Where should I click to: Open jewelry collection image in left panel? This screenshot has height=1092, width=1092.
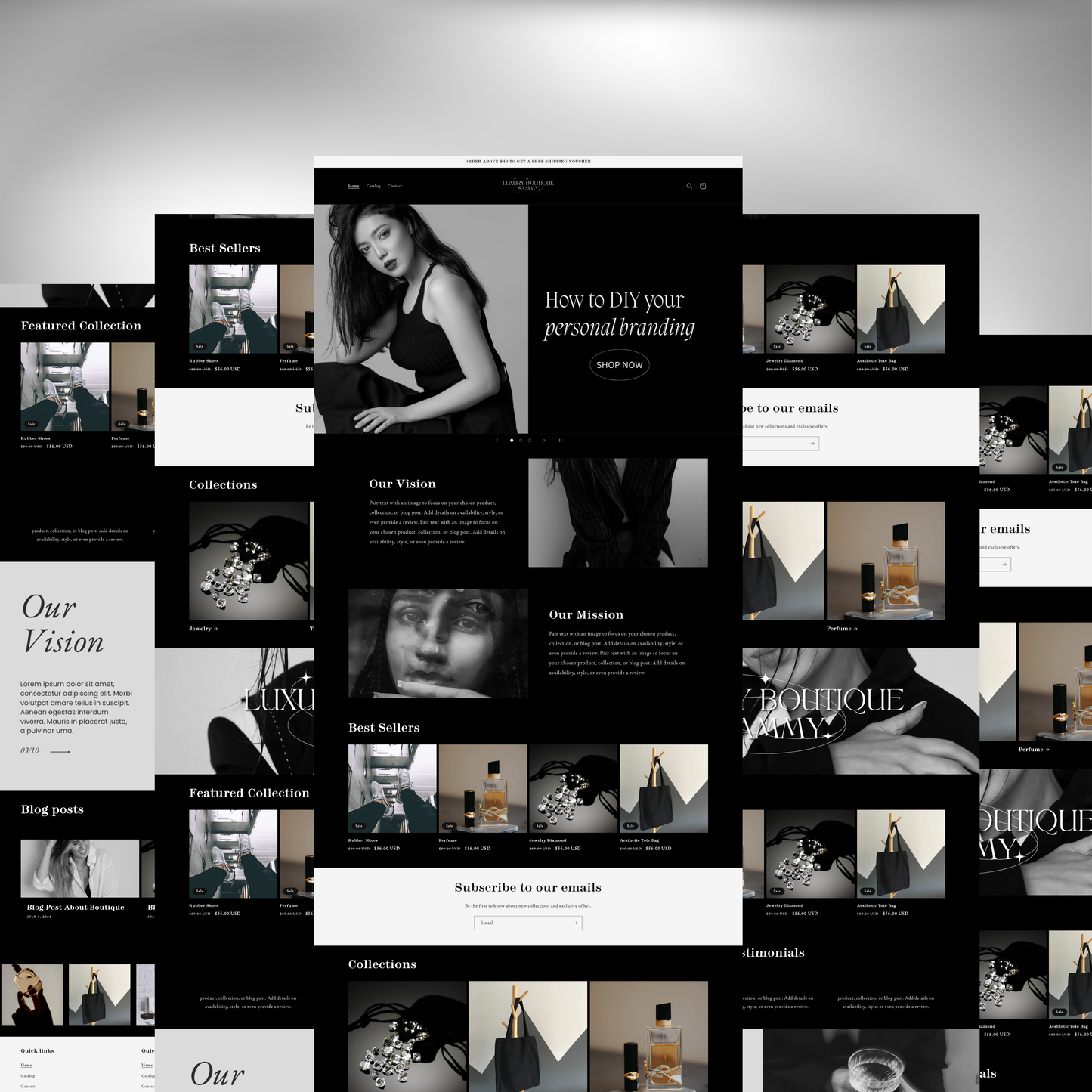pos(249,561)
